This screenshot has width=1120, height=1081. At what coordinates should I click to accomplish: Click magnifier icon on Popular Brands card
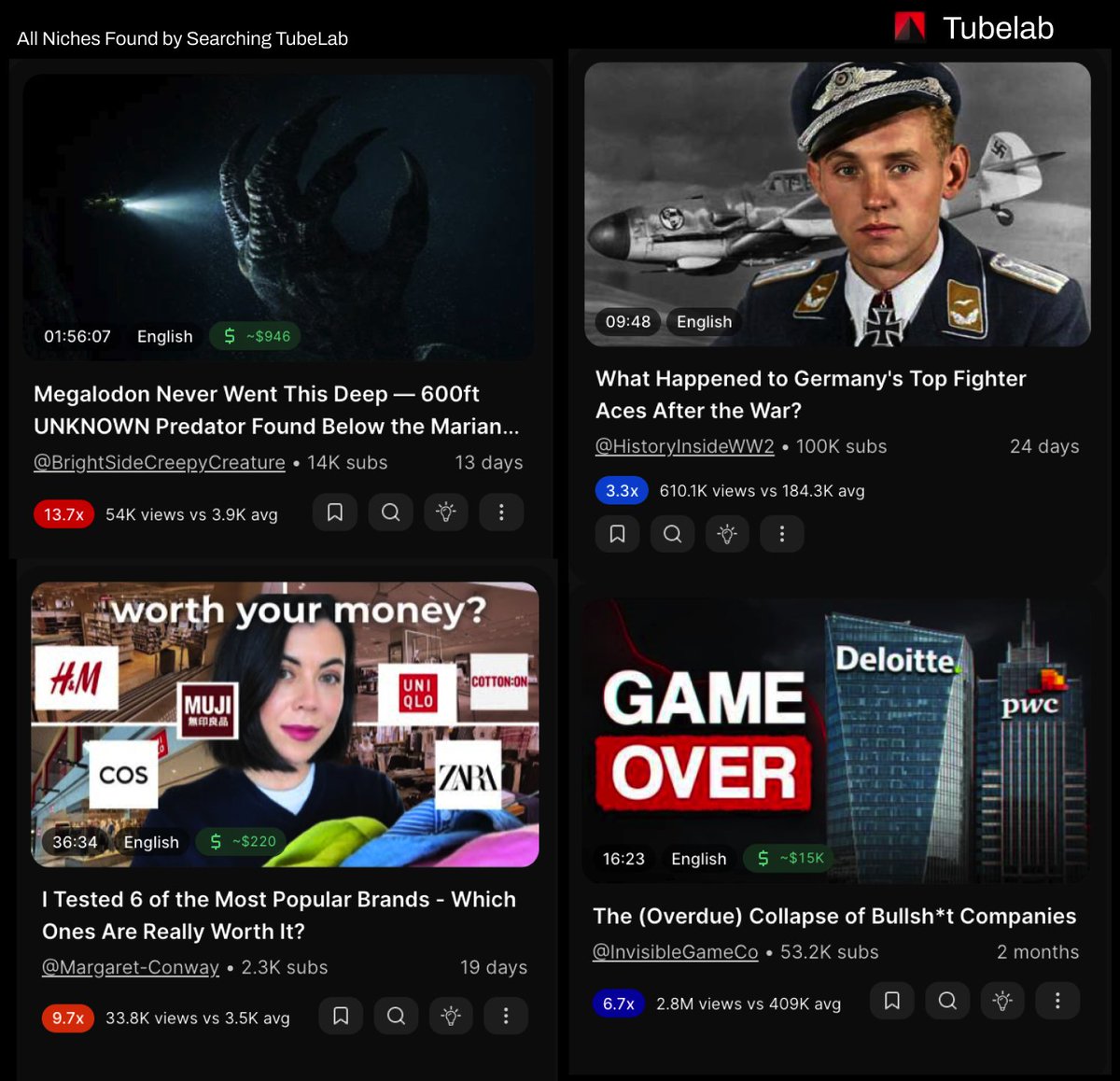[x=396, y=1016]
